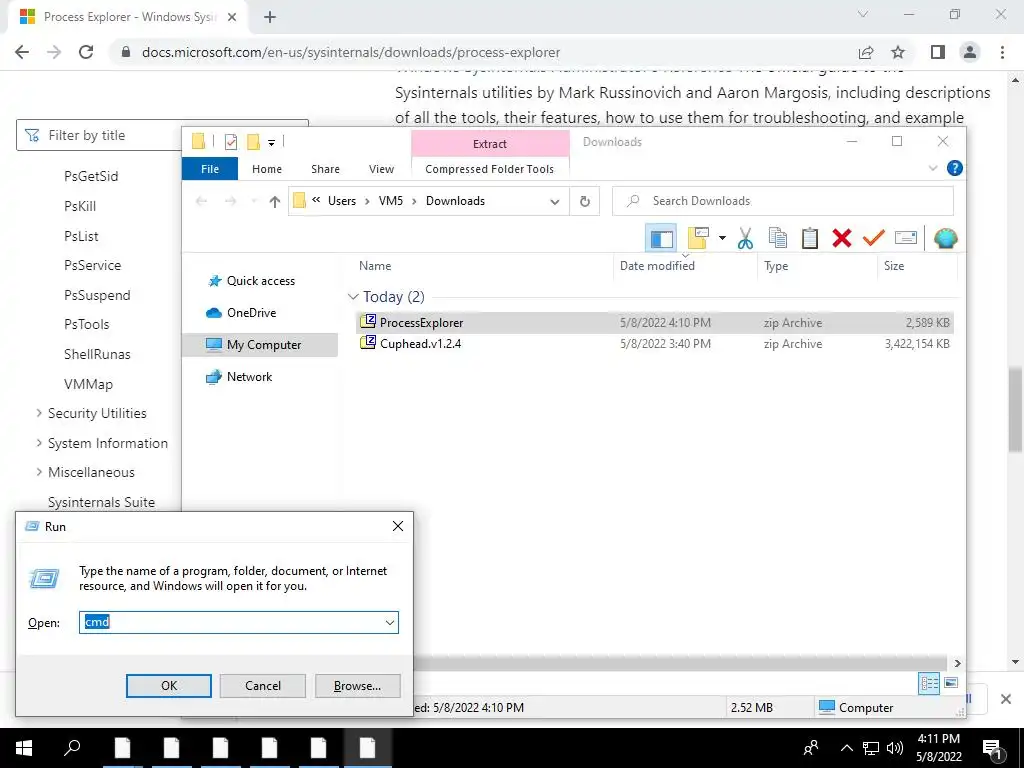View site information via the lock icon
Image resolution: width=1024 pixels, height=768 pixels.
126,52
